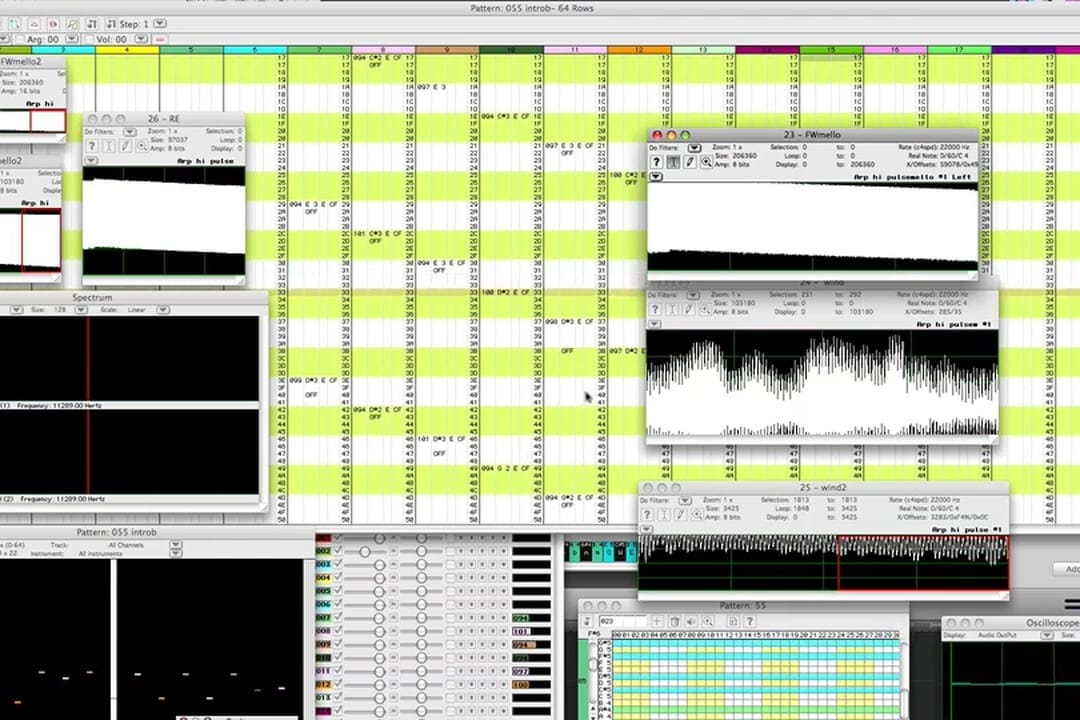Activate the magnifier zoom tool in wind2 editor
The image size is (1080, 720).
[x=697, y=514]
